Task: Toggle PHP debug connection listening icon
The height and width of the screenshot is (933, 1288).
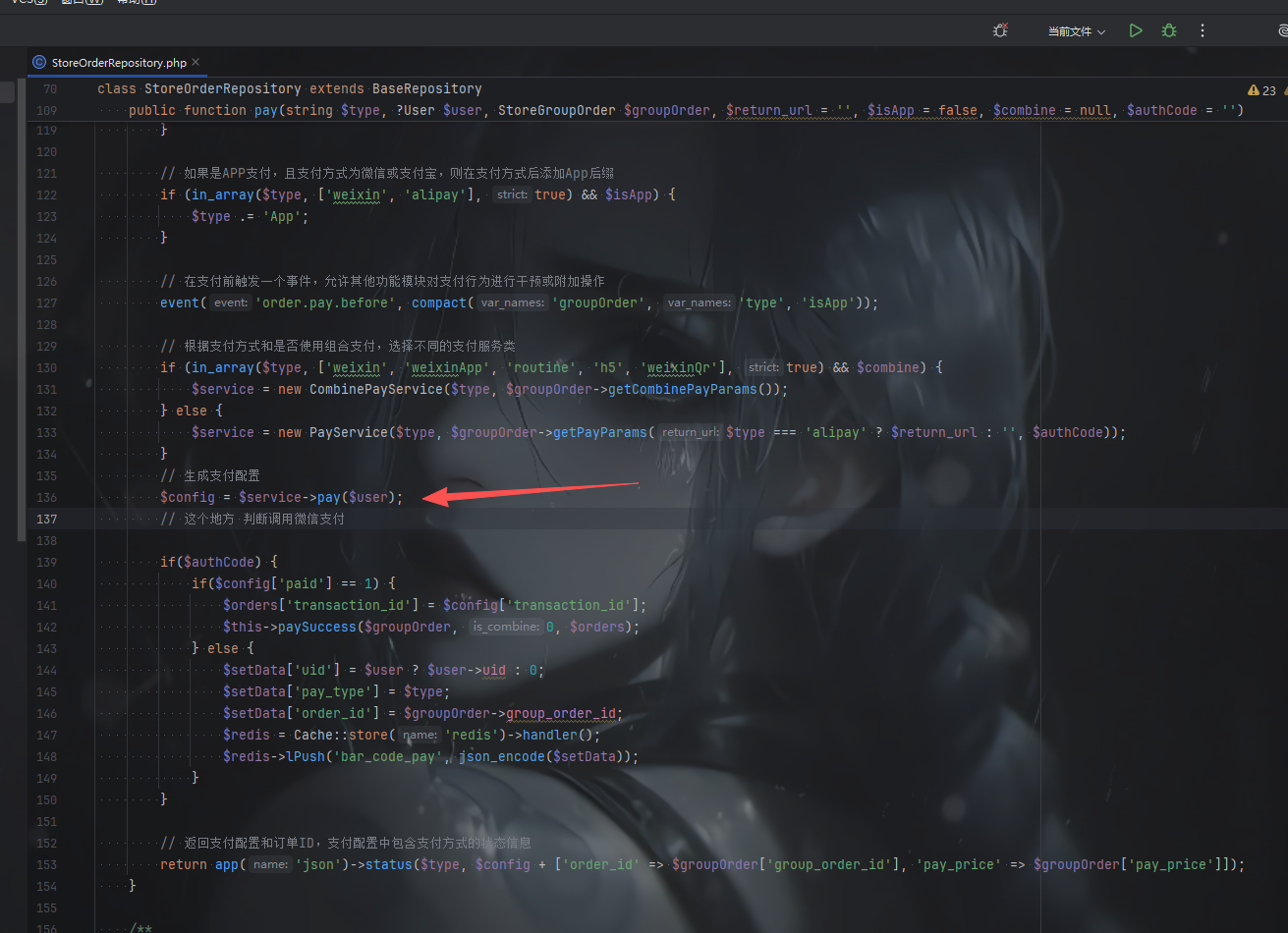Action: (x=1000, y=31)
